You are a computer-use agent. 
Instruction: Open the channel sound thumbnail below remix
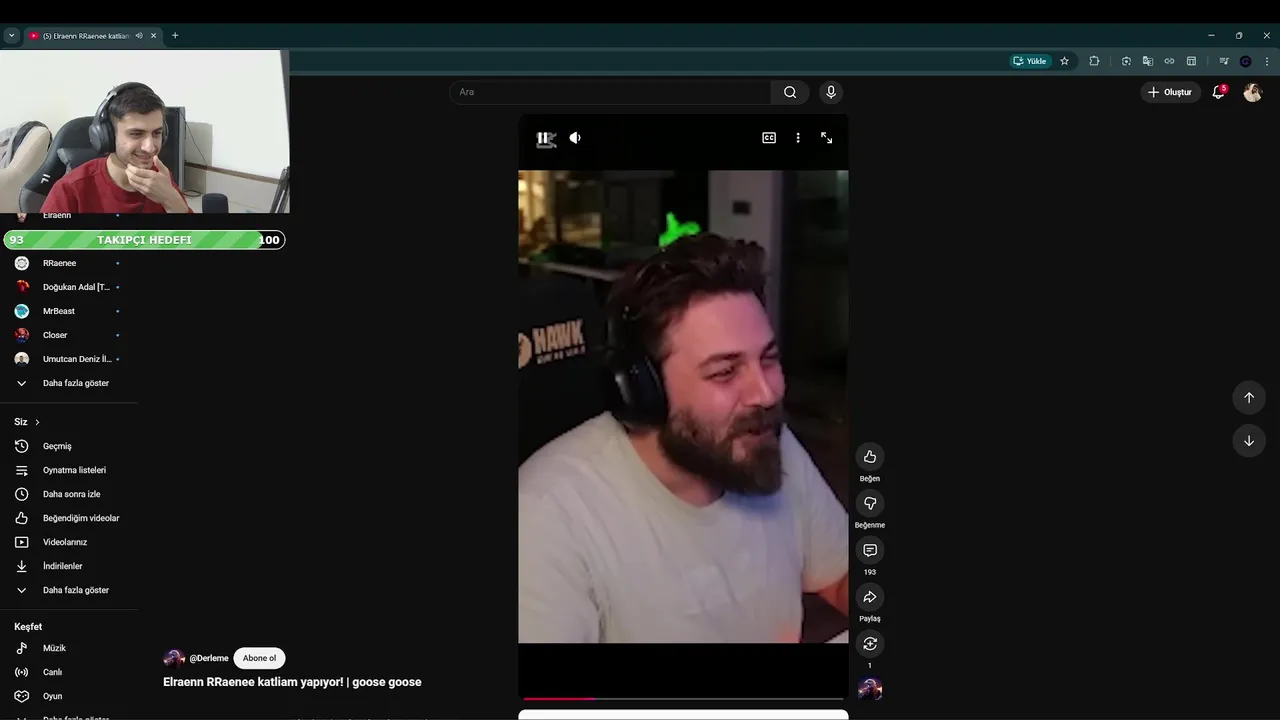[x=870, y=689]
